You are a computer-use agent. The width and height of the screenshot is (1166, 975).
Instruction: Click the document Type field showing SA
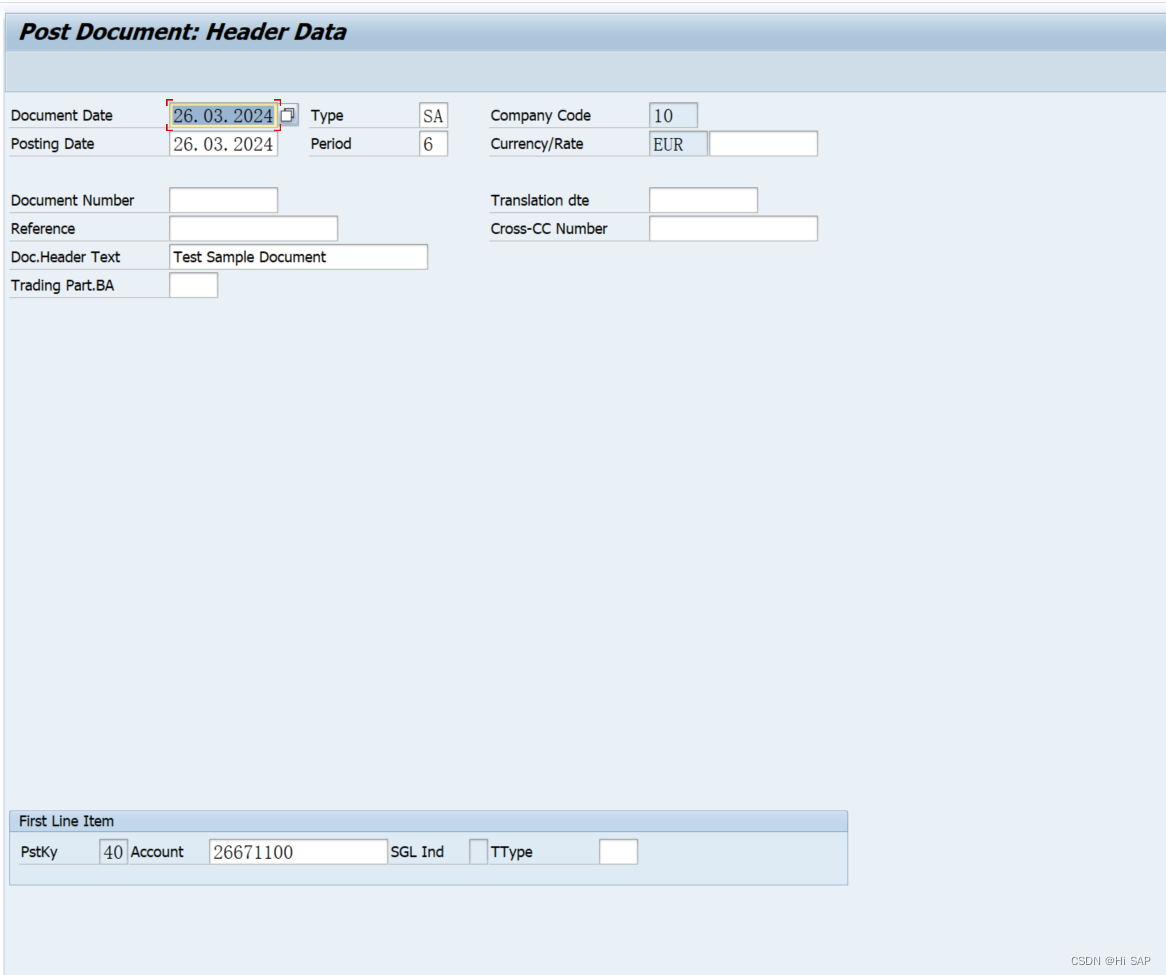coord(436,114)
